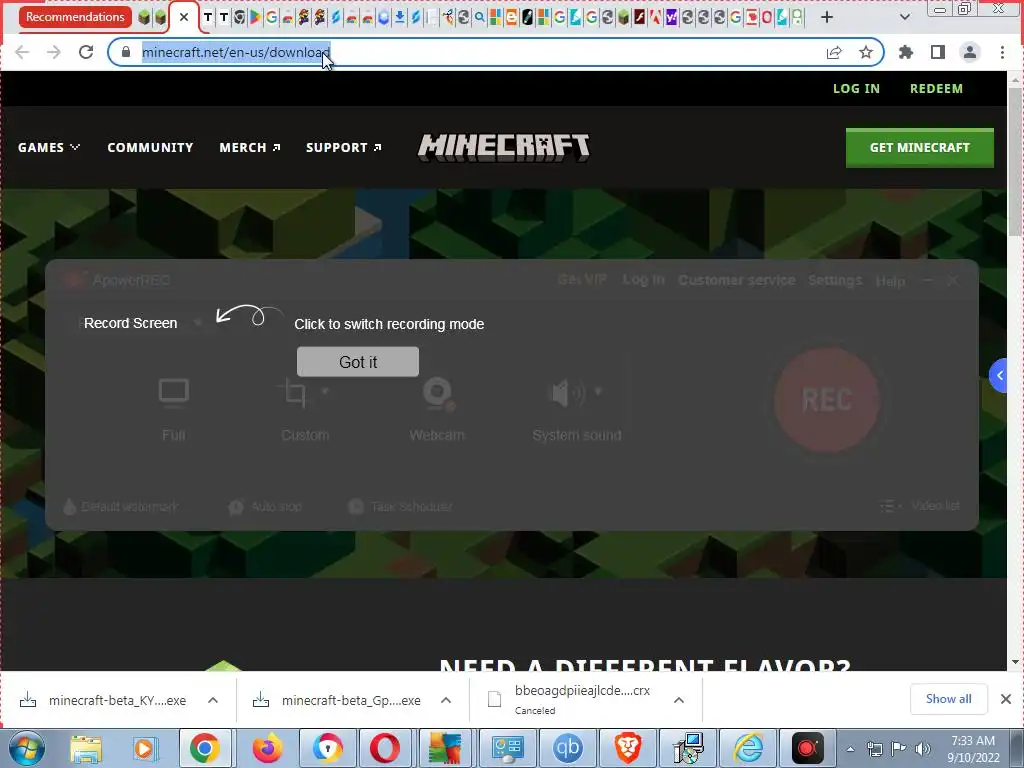The width and height of the screenshot is (1024, 768).
Task: Click the blue side-tab arrow
Action: point(999,376)
